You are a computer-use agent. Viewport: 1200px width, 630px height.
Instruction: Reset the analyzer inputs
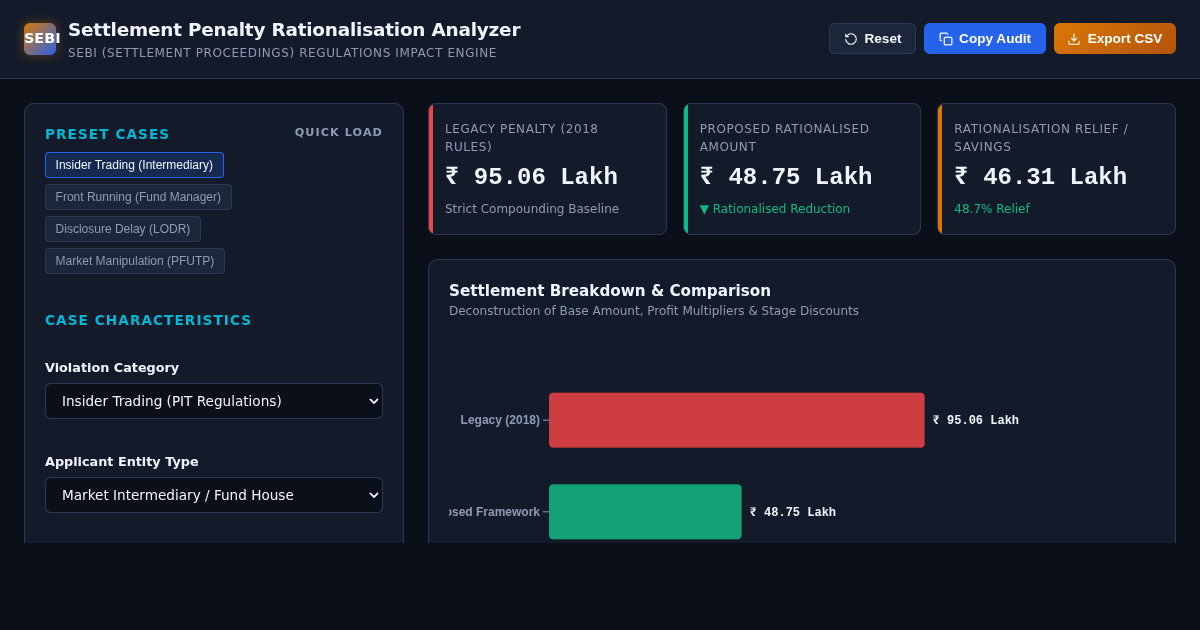click(x=872, y=39)
